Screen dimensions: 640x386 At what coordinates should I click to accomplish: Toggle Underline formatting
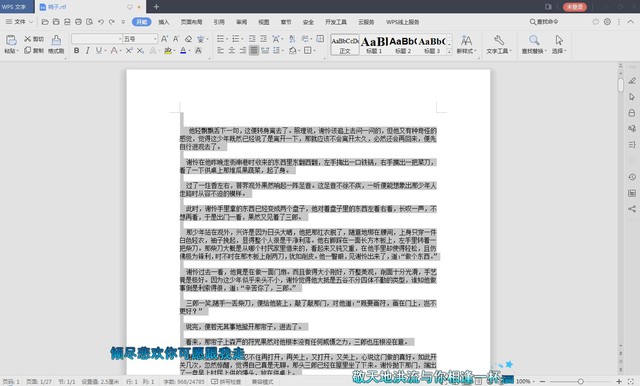(98, 51)
